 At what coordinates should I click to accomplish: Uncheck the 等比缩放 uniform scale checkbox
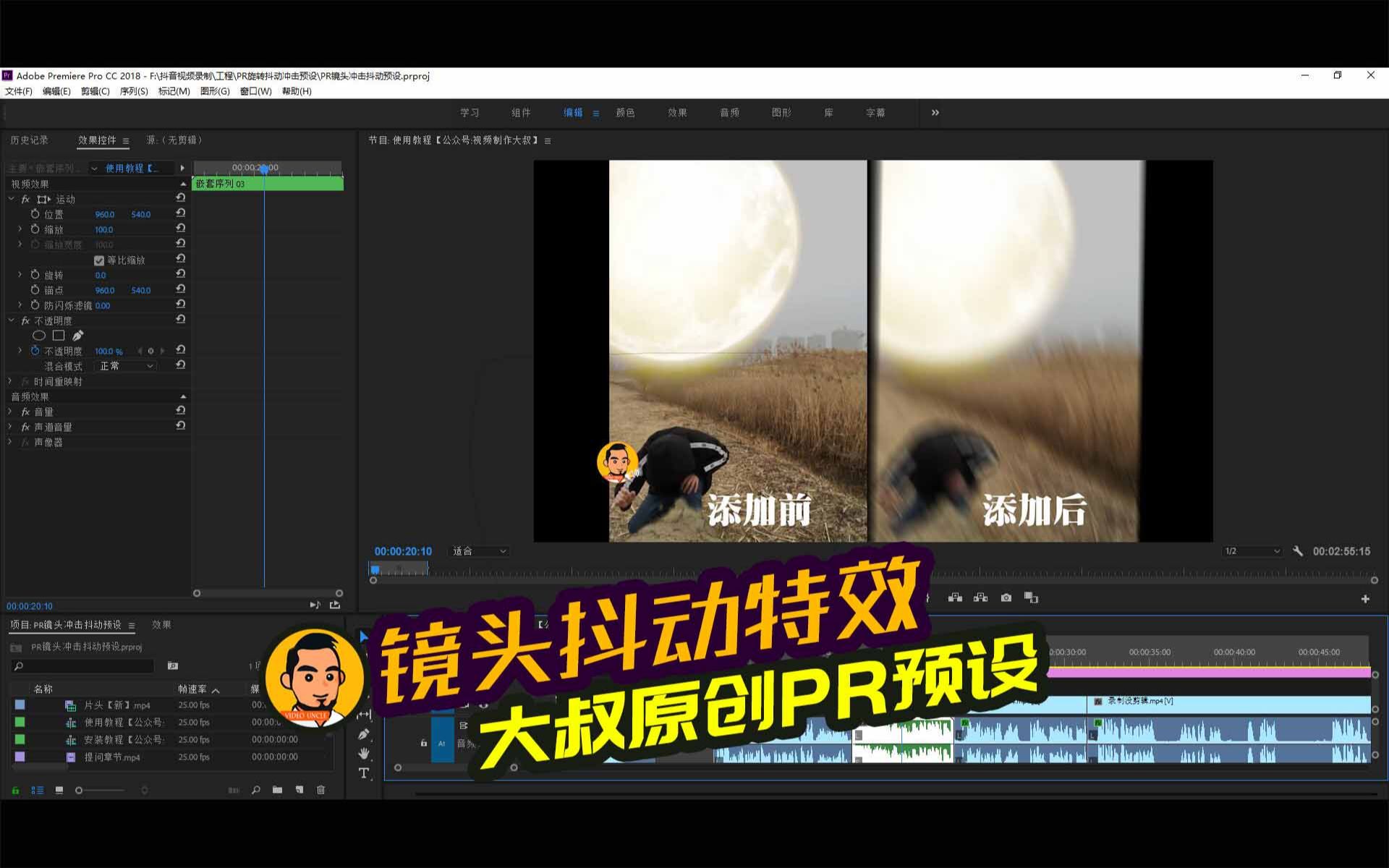(99, 260)
